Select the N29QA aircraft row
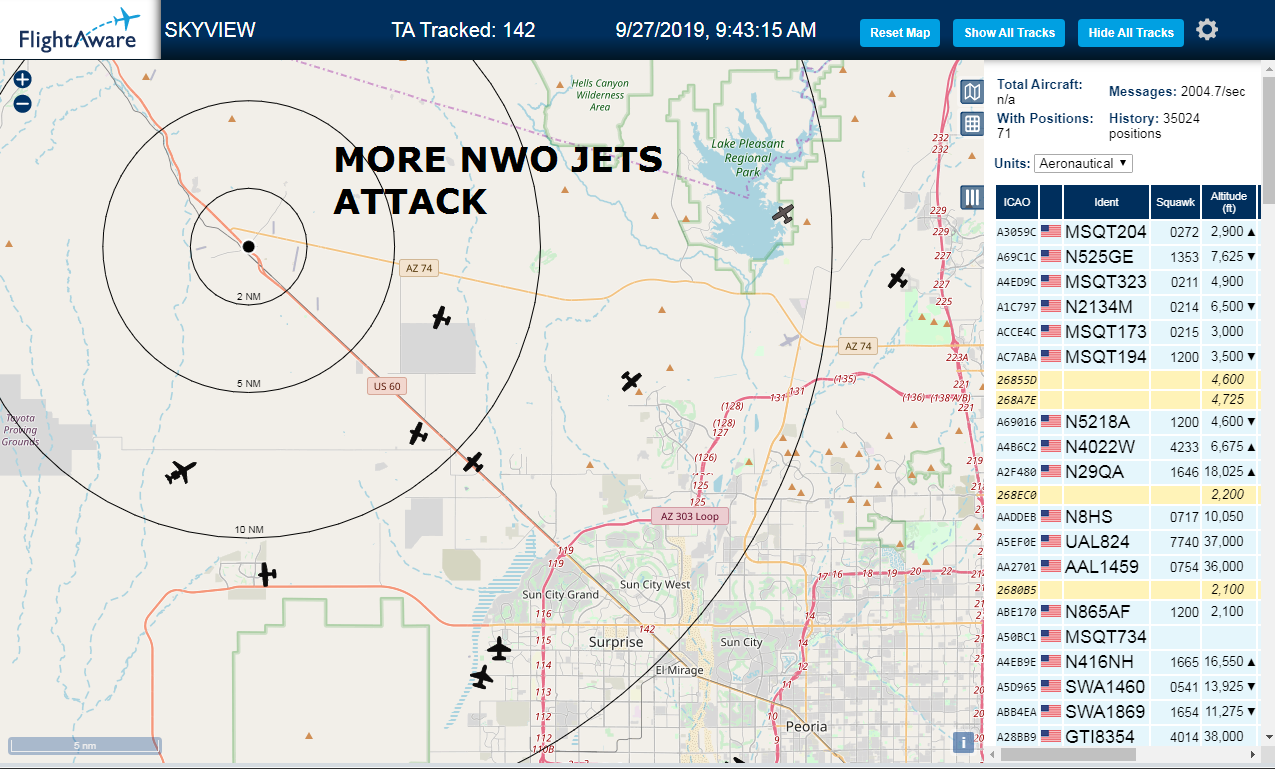1275x769 pixels. (x=1127, y=471)
